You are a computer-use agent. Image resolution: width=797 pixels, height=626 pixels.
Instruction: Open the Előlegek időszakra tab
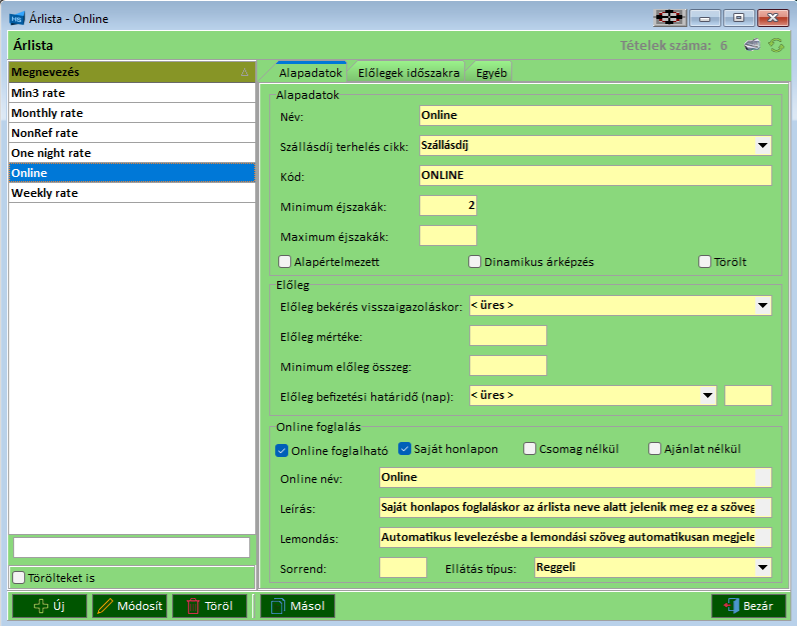pyautogui.click(x=408, y=73)
